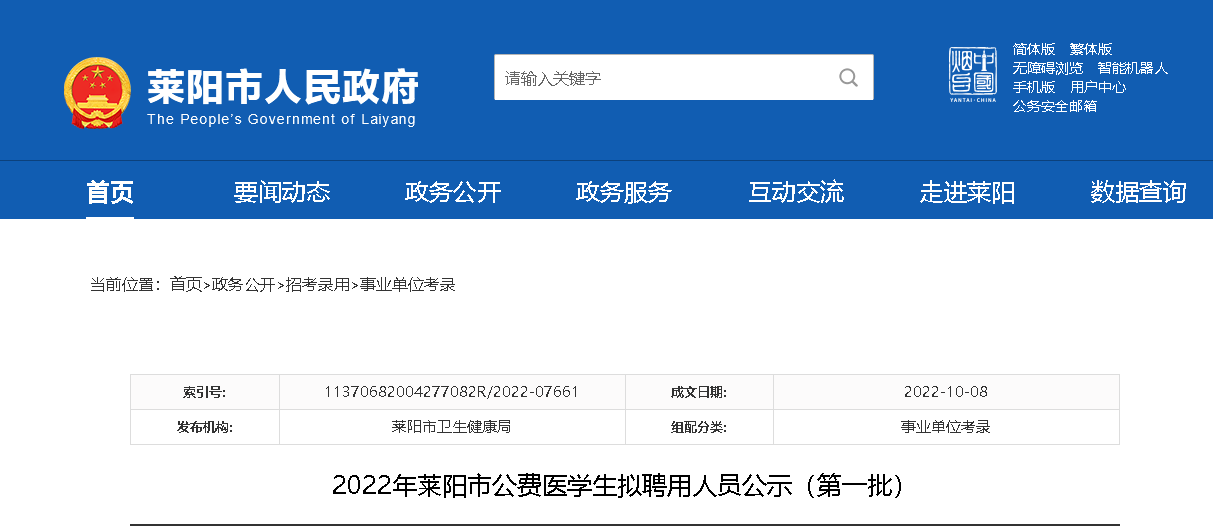Select the 事业单位考录 category table cell
Image resolution: width=1213 pixels, height=527 pixels.
pos(946,427)
